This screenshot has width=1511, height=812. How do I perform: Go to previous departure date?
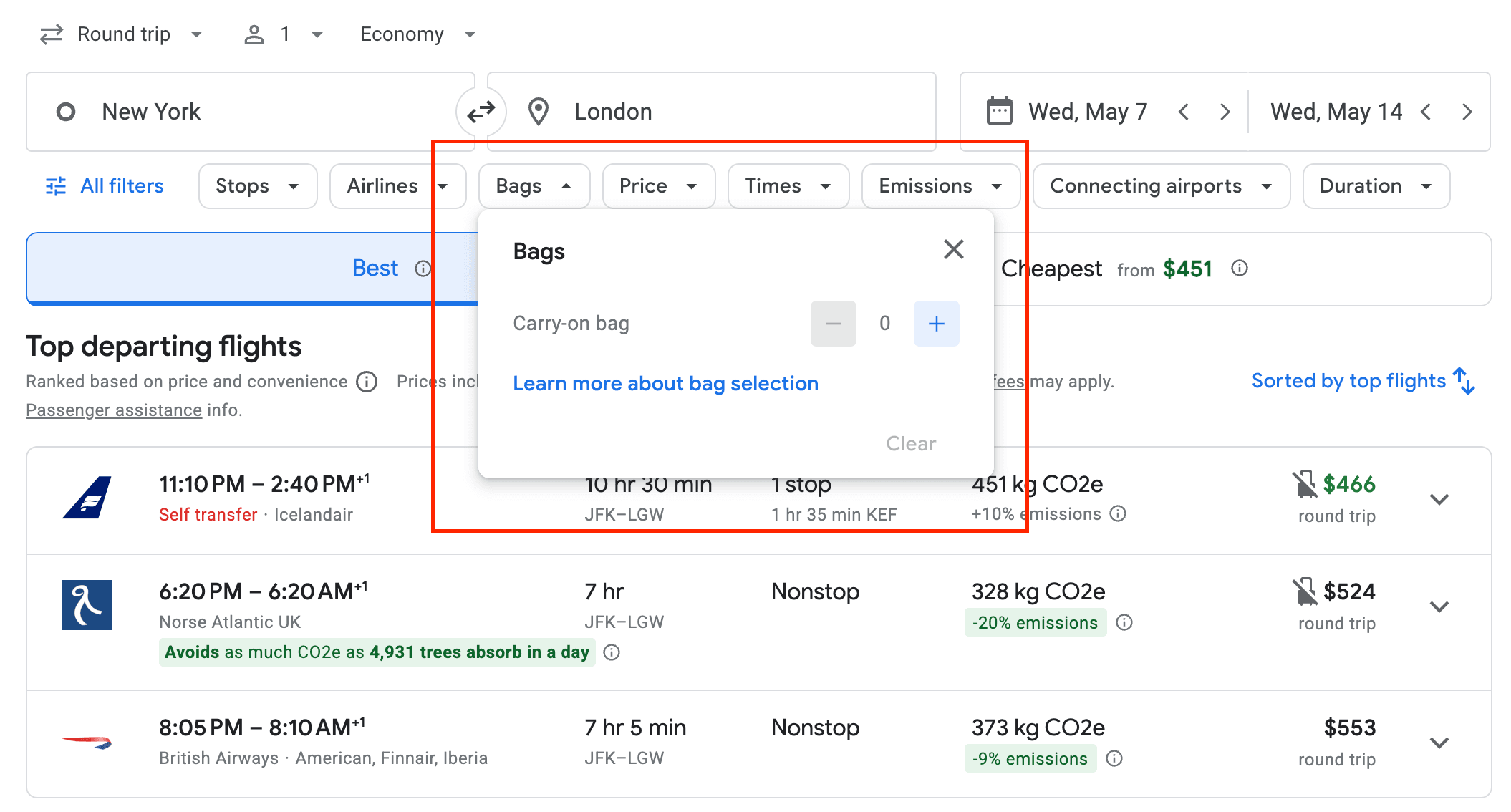click(x=1184, y=112)
